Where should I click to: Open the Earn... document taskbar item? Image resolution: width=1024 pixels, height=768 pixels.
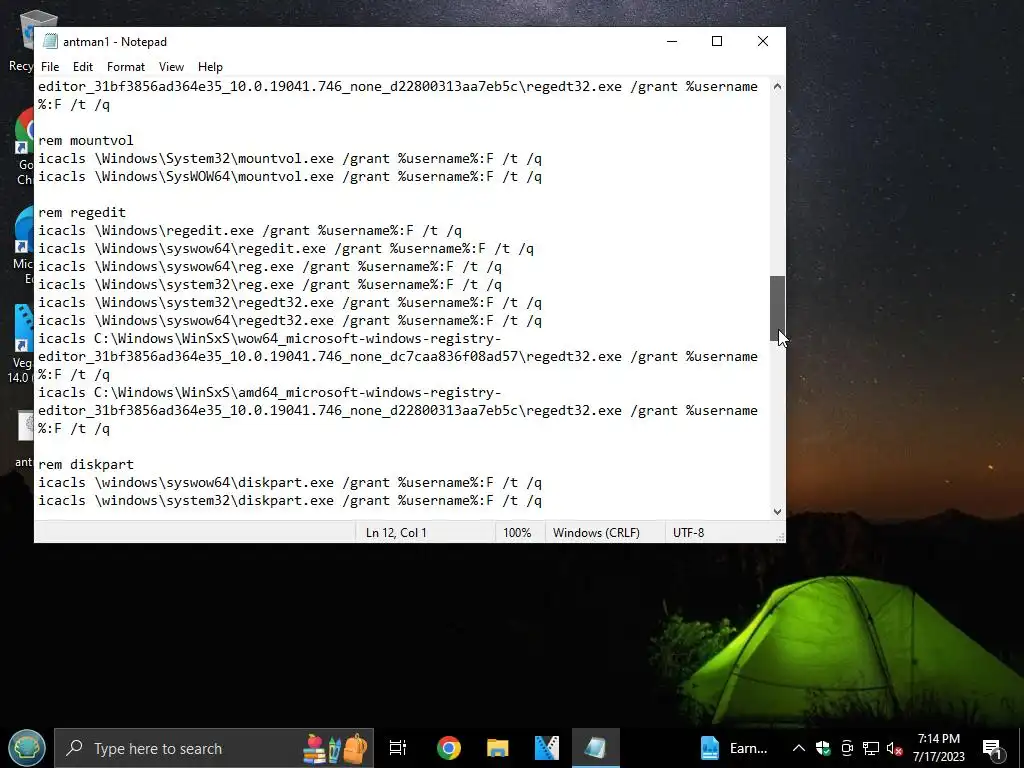(x=735, y=748)
